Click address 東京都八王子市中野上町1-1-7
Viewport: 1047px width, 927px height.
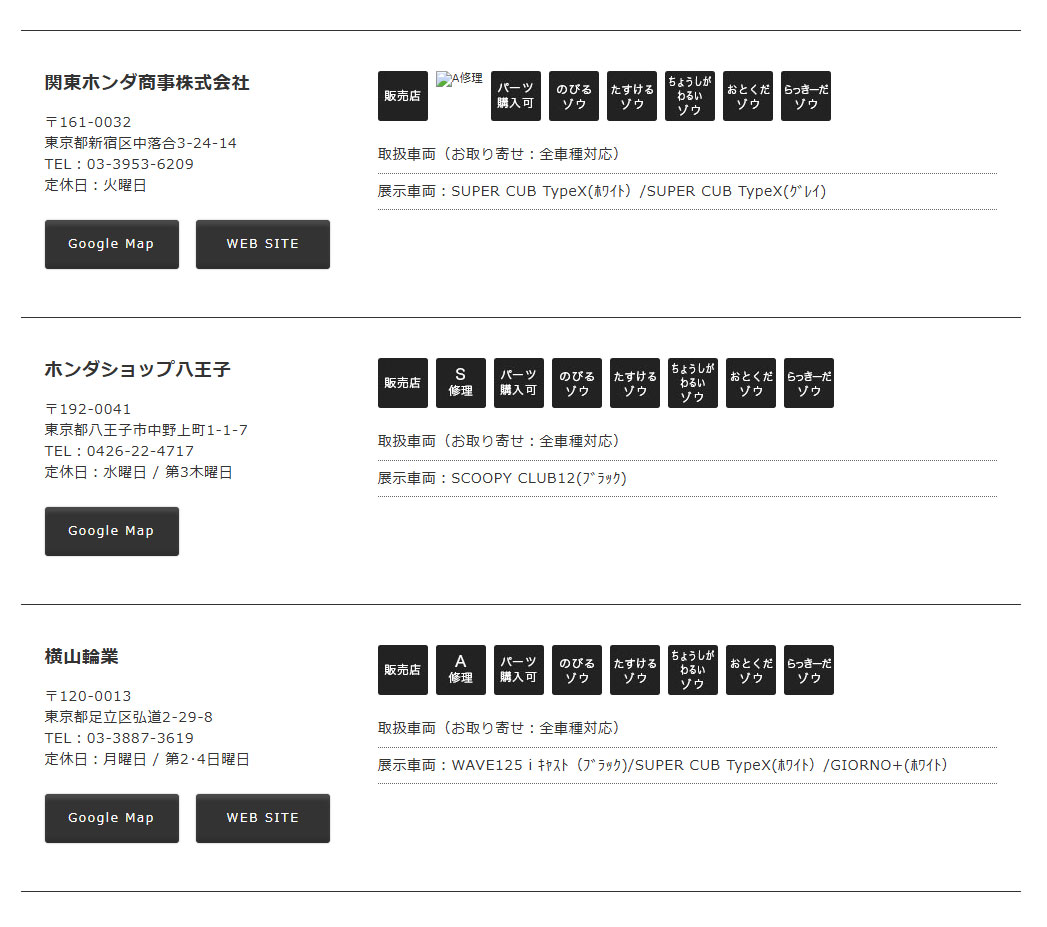pos(146,431)
